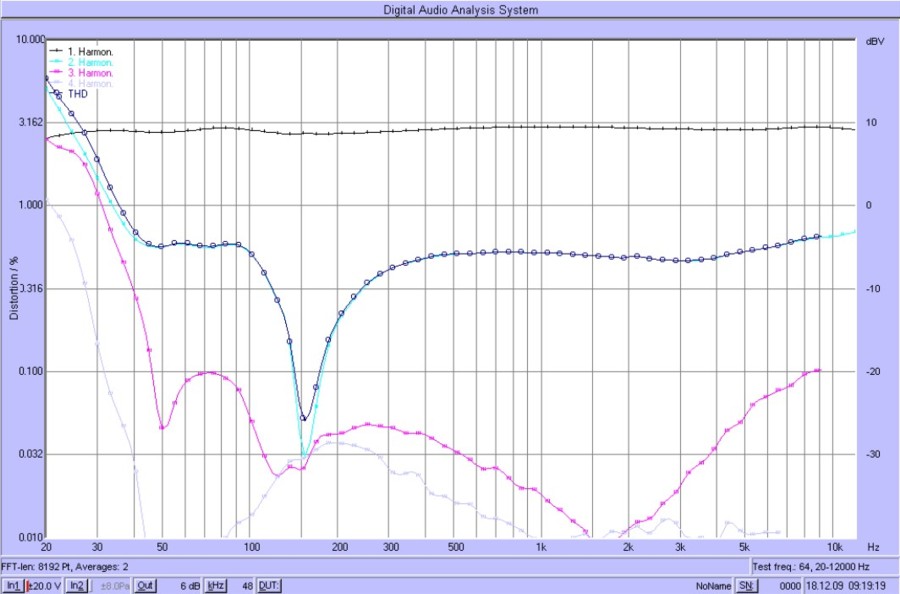
Task: Click the Out output button
Action: pyautogui.click(x=145, y=585)
